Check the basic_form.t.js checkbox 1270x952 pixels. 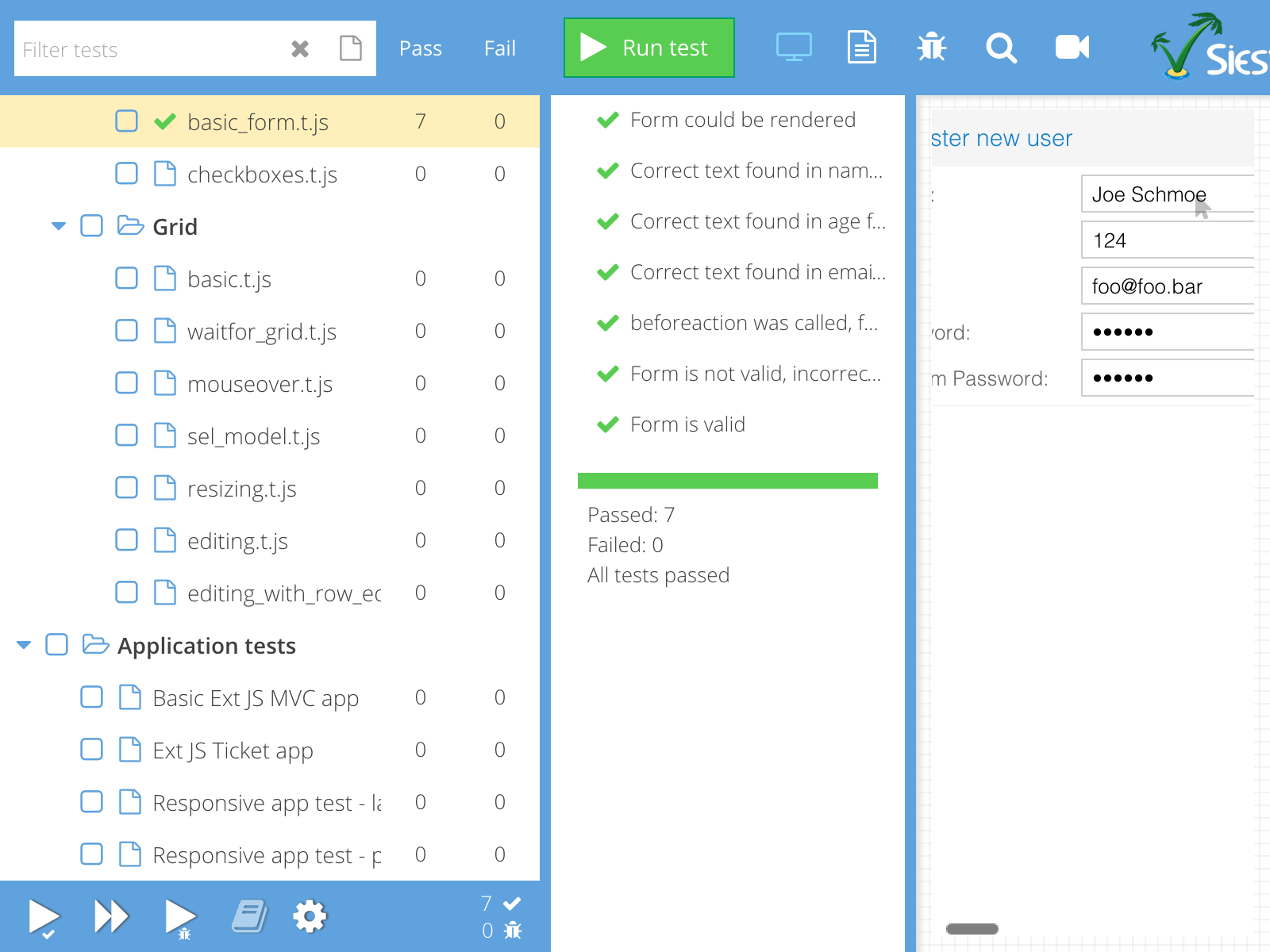pyautogui.click(x=126, y=121)
